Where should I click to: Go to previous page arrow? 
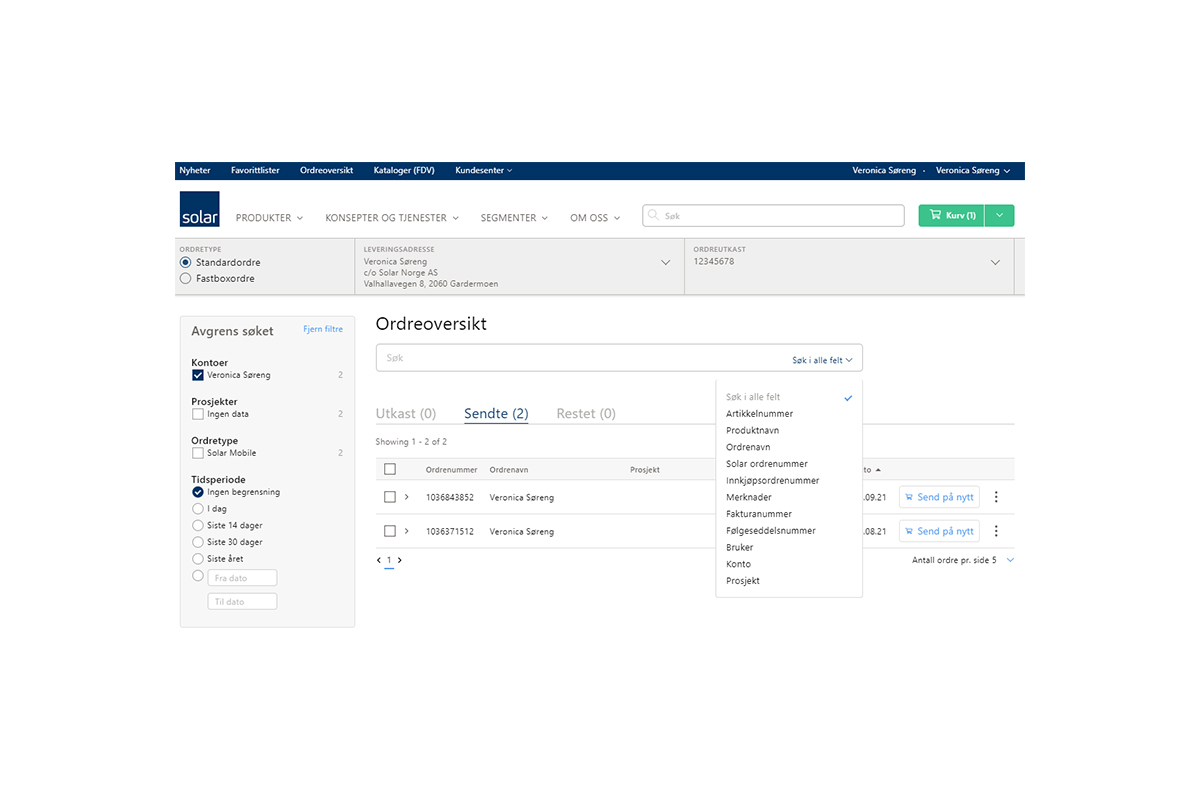[x=379, y=561]
